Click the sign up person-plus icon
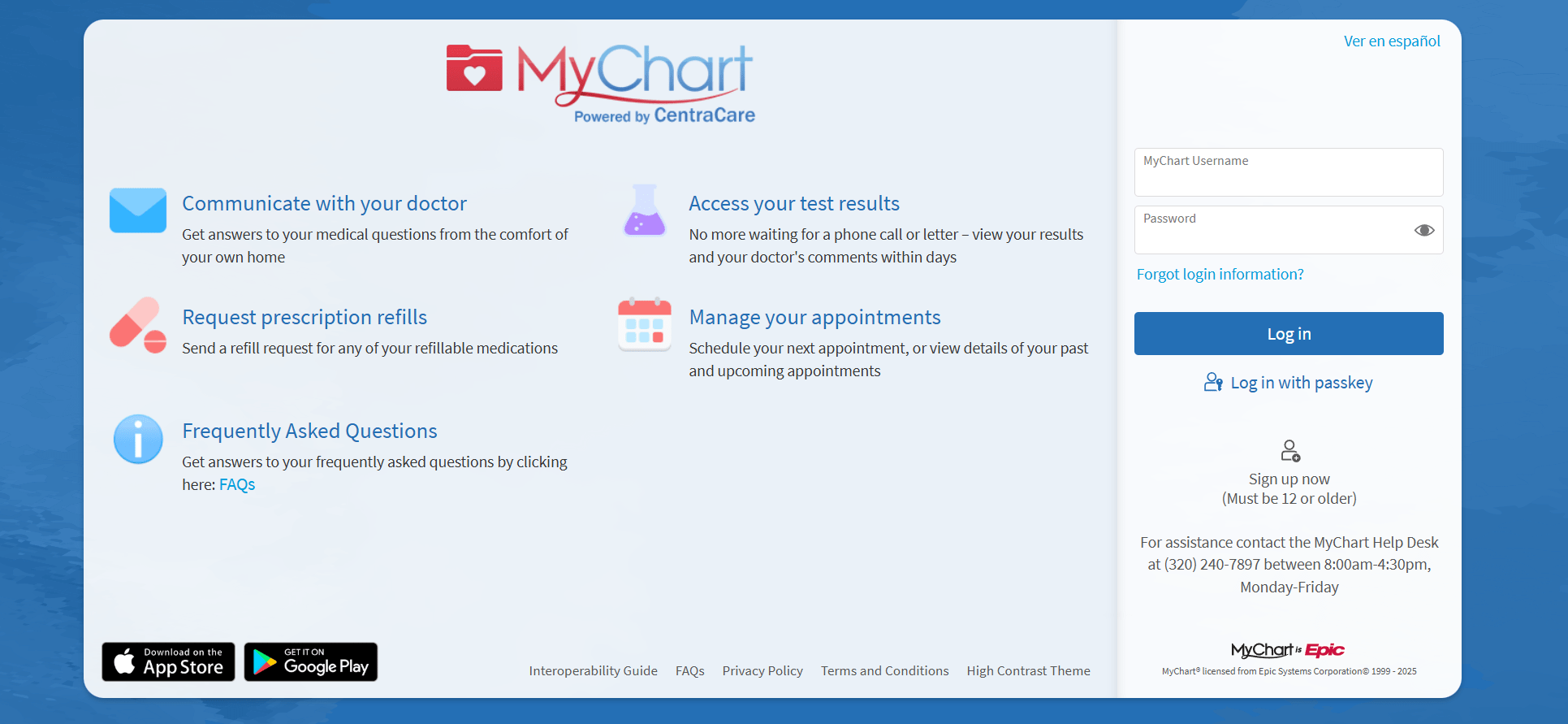The width and height of the screenshot is (1568, 724). tap(1289, 450)
